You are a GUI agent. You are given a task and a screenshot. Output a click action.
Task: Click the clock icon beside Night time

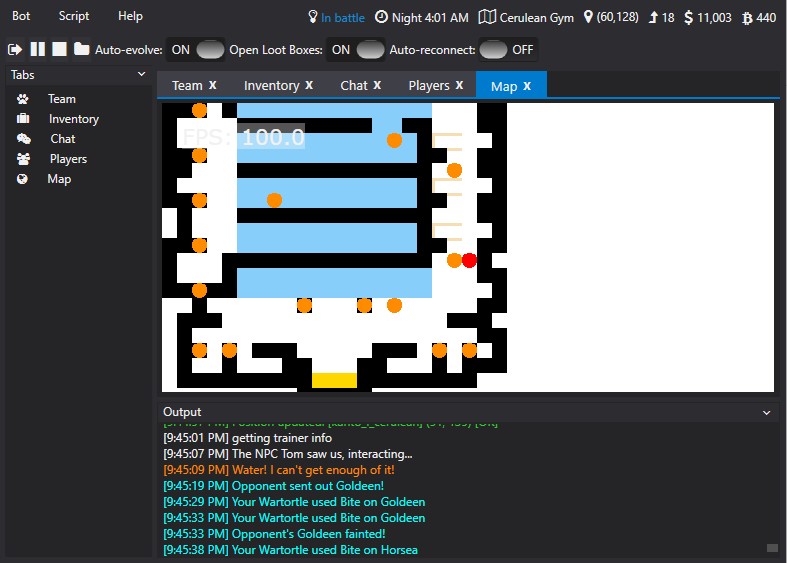(381, 17)
